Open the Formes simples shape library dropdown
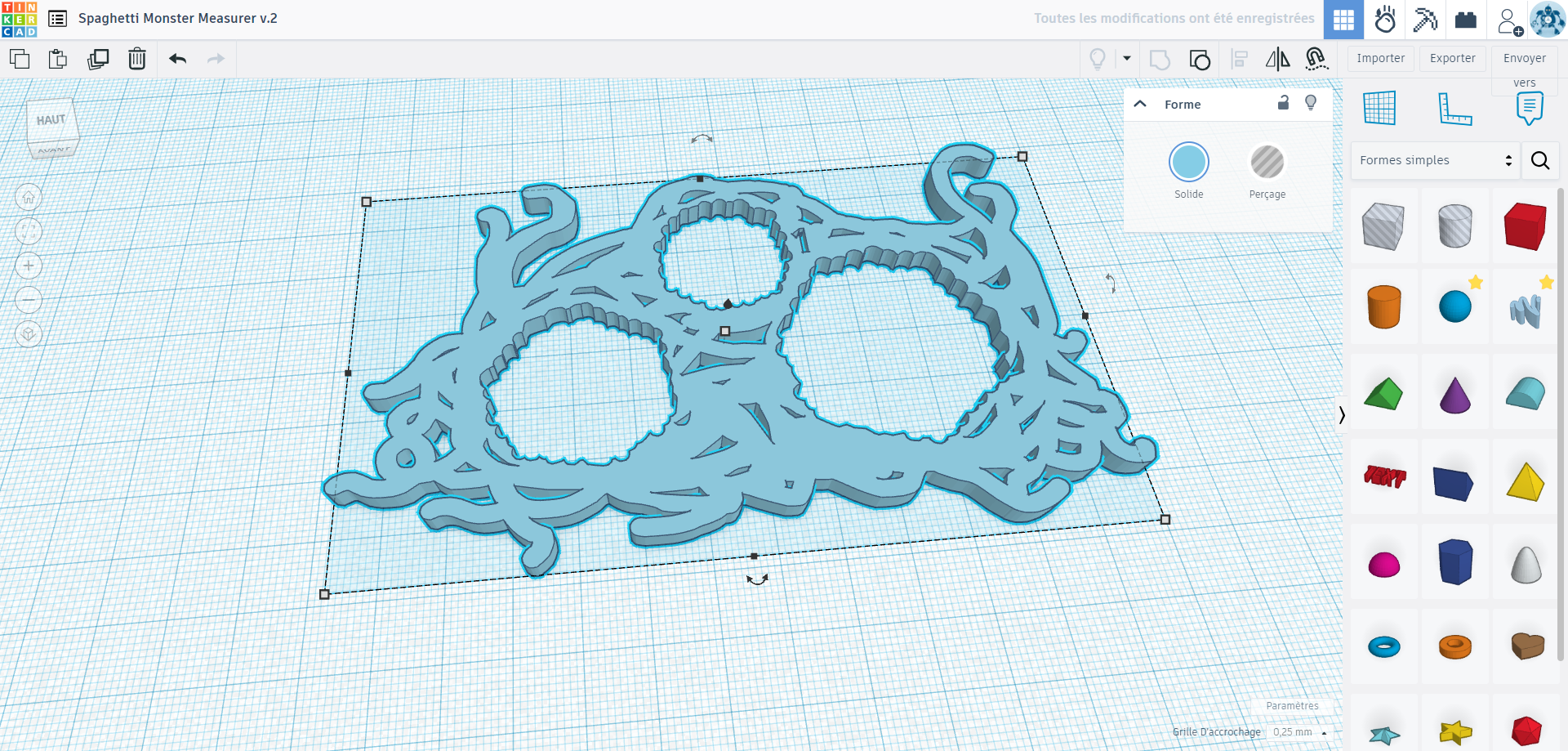Viewport: 1568px width, 751px height. coord(1435,160)
